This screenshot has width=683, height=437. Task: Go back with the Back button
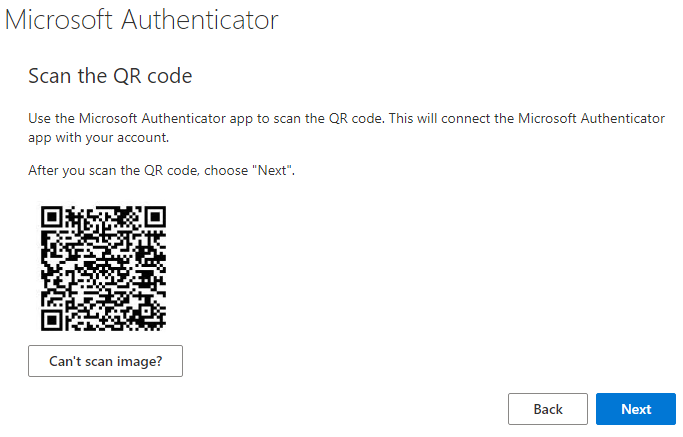point(547,409)
